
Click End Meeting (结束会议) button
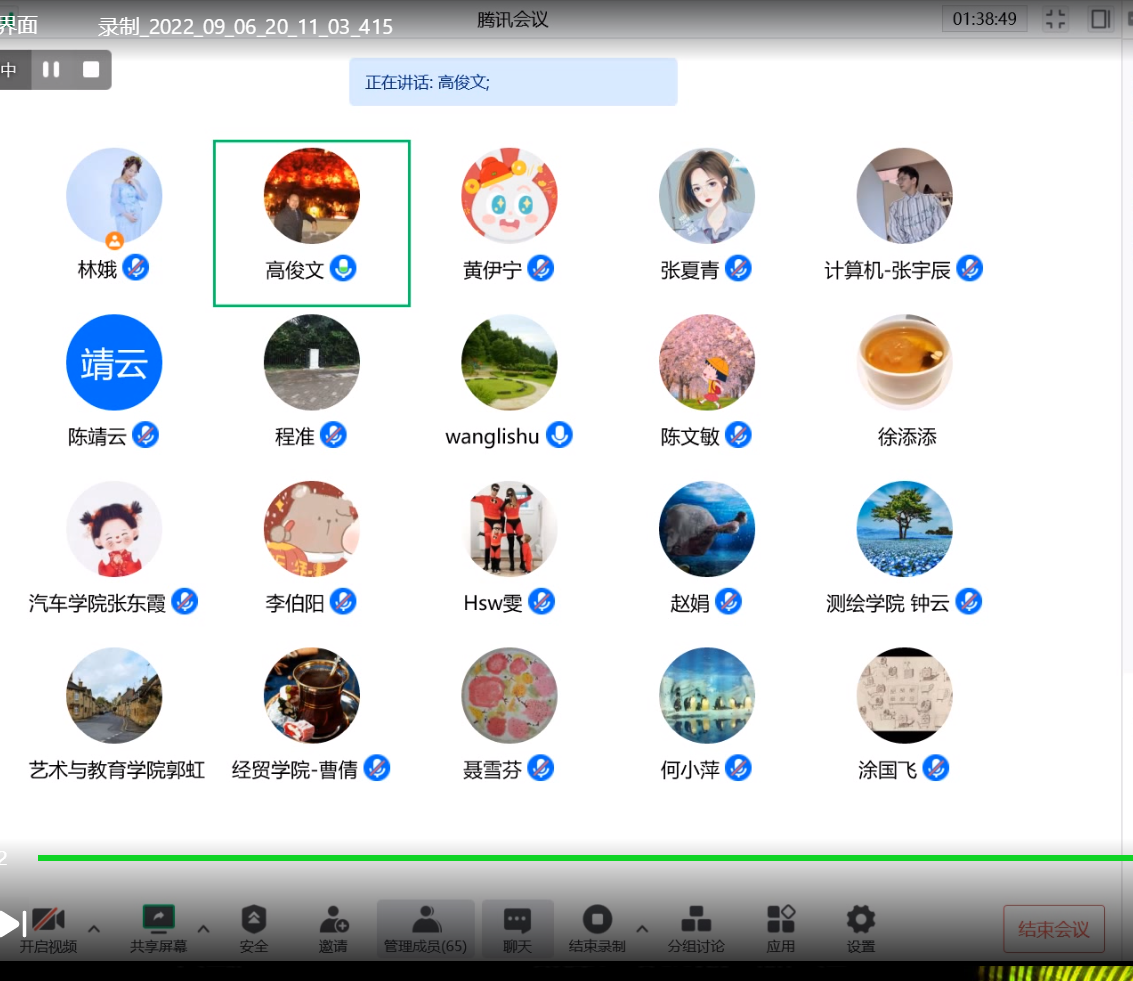1053,929
